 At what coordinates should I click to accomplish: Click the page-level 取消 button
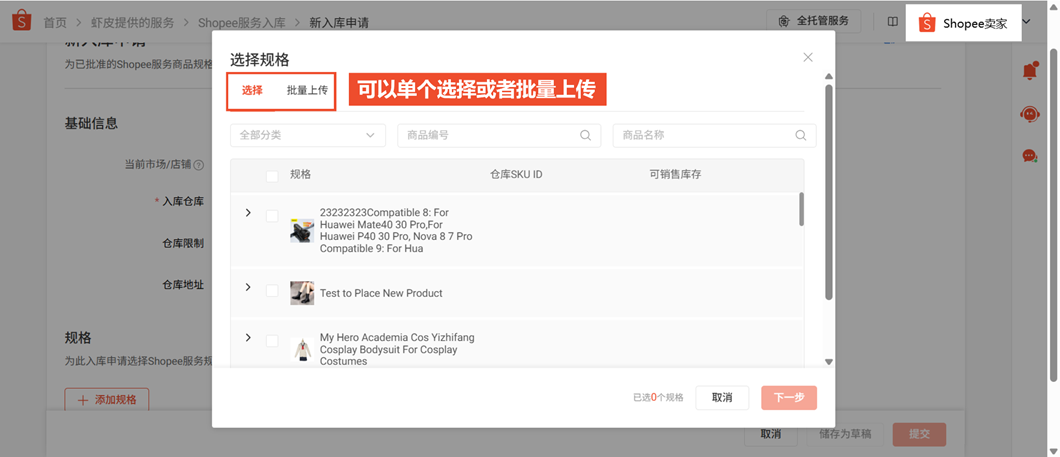point(771,434)
